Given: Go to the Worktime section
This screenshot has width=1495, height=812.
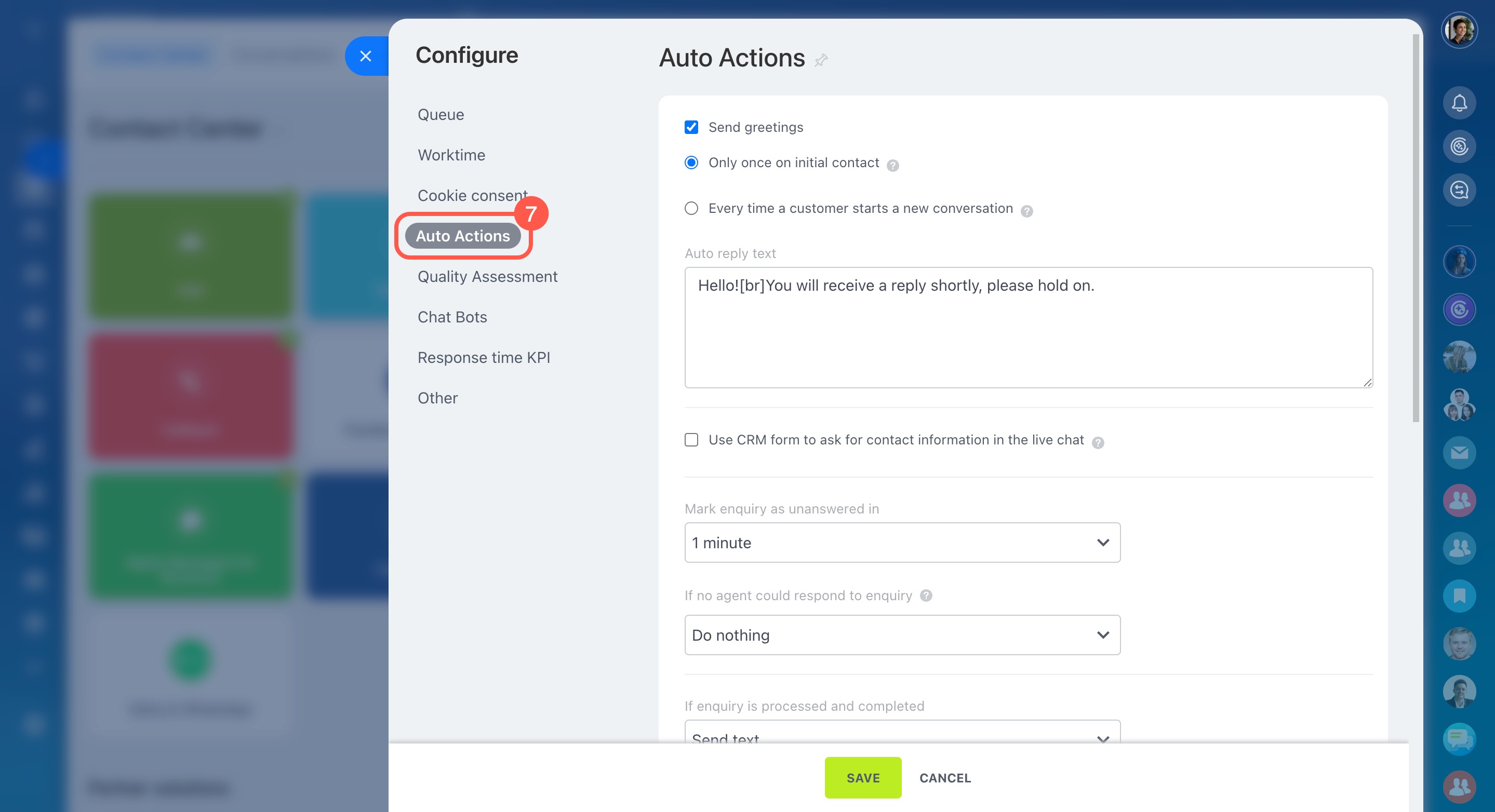Looking at the screenshot, I should (451, 155).
